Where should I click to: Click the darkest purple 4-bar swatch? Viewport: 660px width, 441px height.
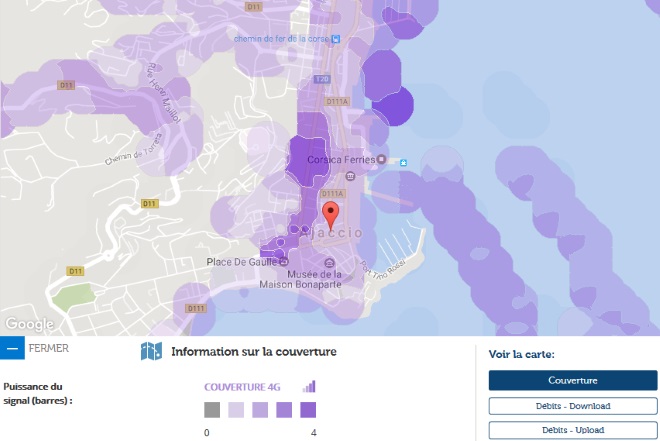308,410
